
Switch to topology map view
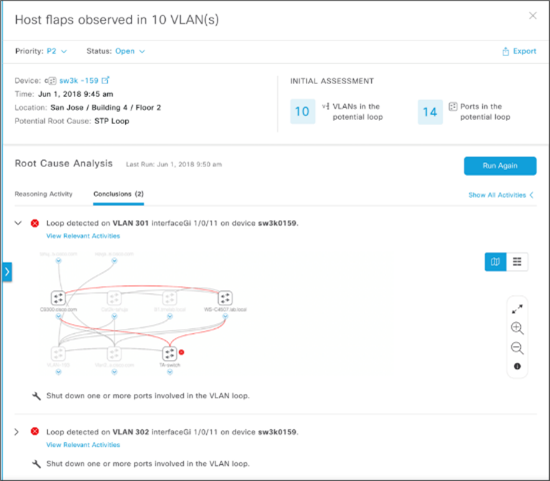(x=495, y=262)
